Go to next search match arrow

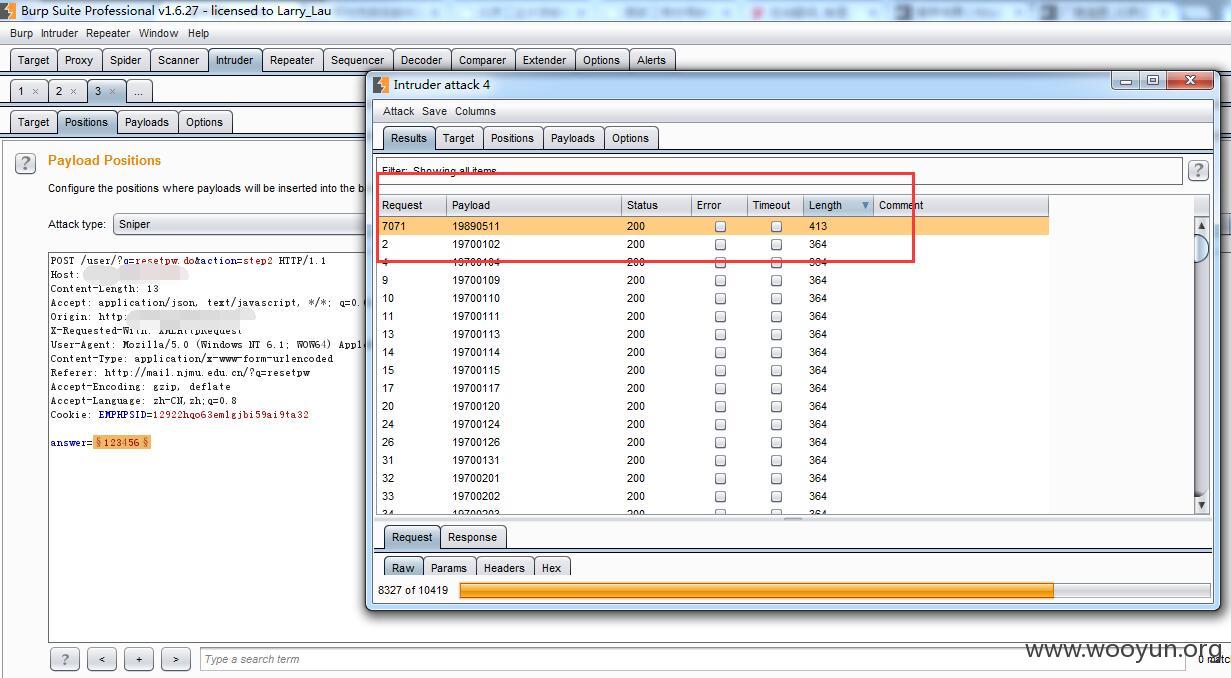click(175, 659)
